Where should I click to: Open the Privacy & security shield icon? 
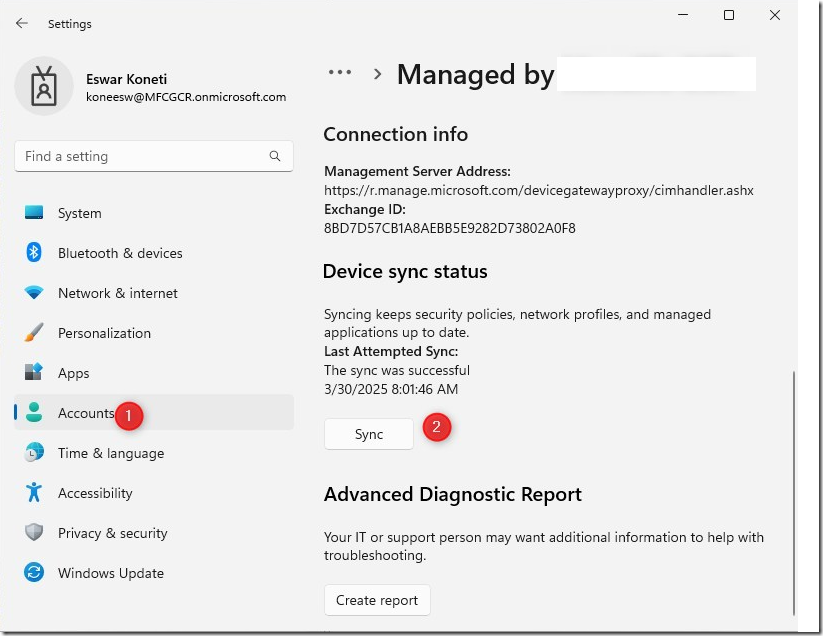(34, 533)
